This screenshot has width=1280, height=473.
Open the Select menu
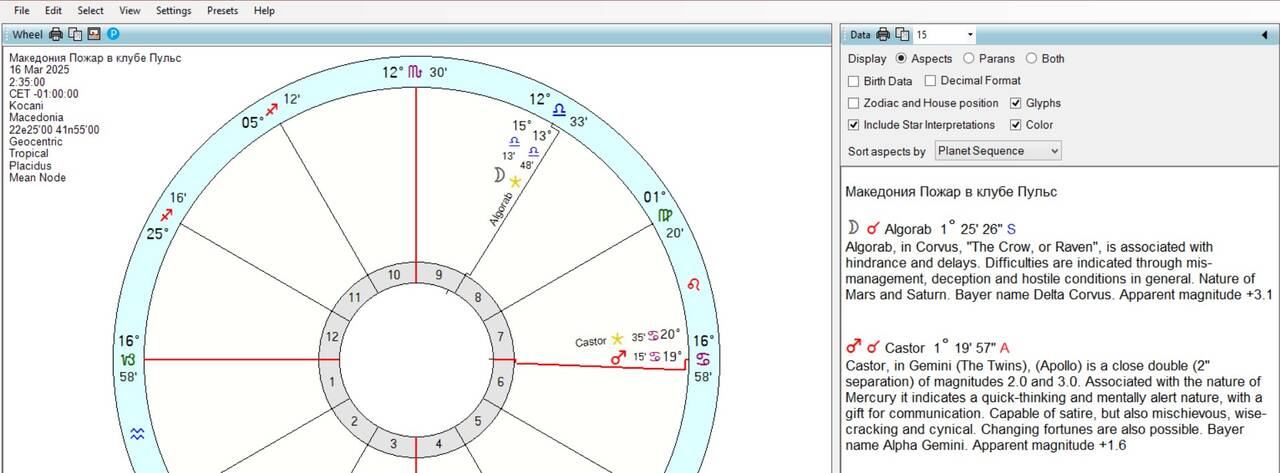click(x=91, y=11)
